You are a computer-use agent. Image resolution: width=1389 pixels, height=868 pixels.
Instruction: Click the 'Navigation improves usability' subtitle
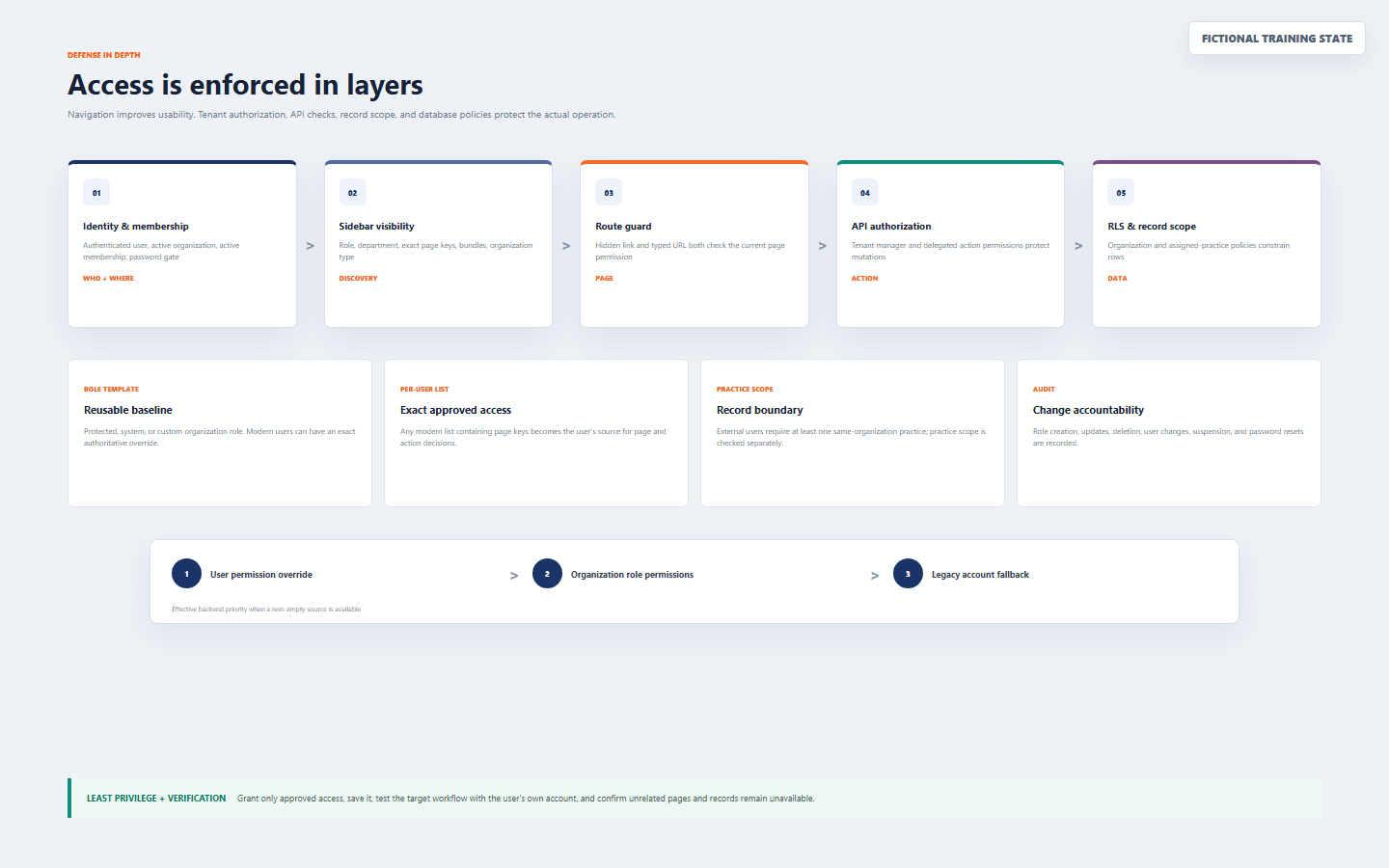coord(341,115)
